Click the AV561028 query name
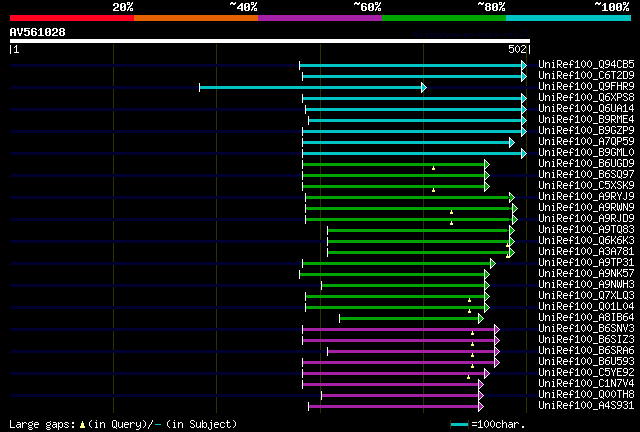 coord(38,32)
